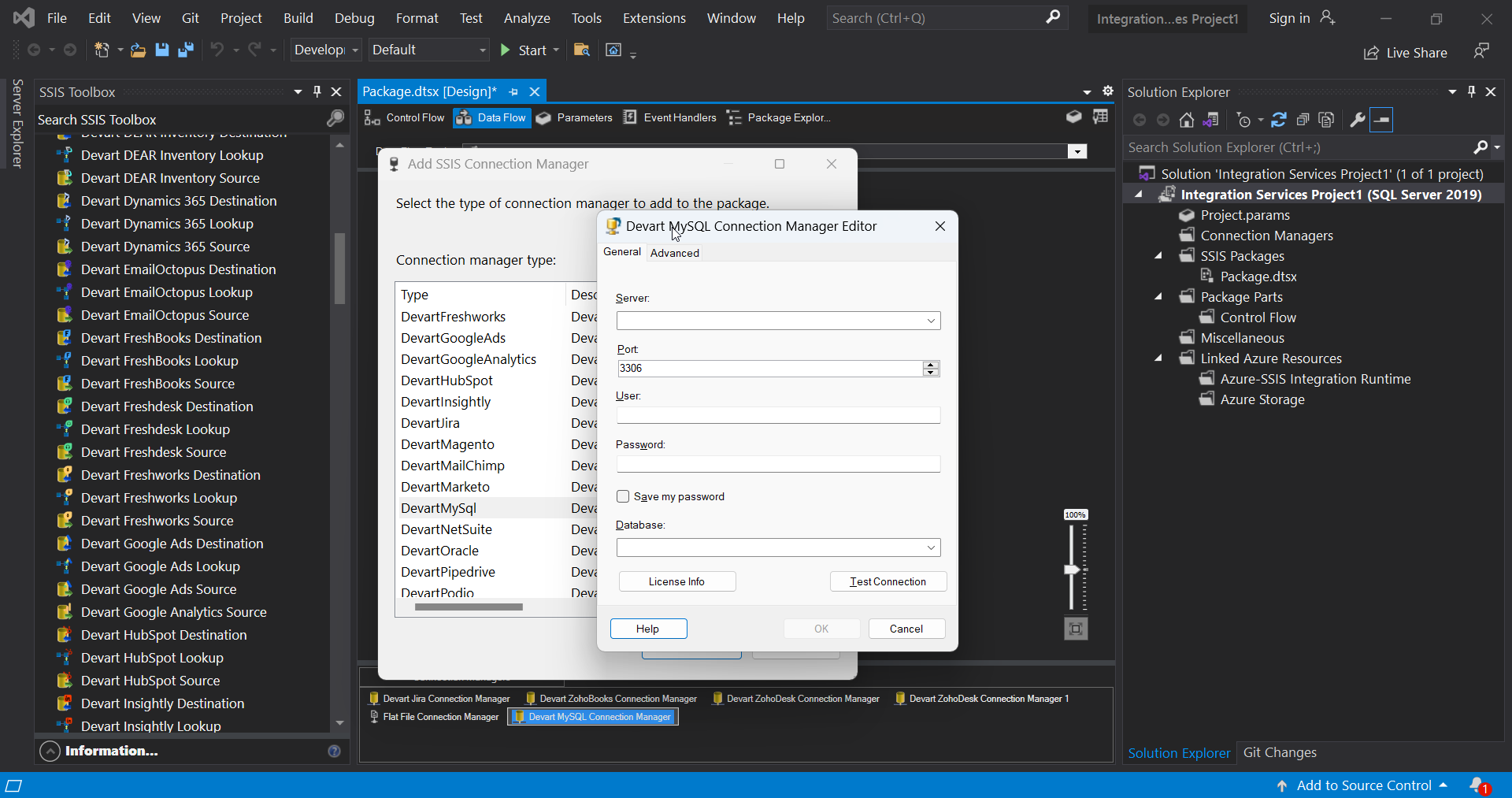
Task: Select Devart HubSpot Source in toolbox
Action: (x=150, y=681)
